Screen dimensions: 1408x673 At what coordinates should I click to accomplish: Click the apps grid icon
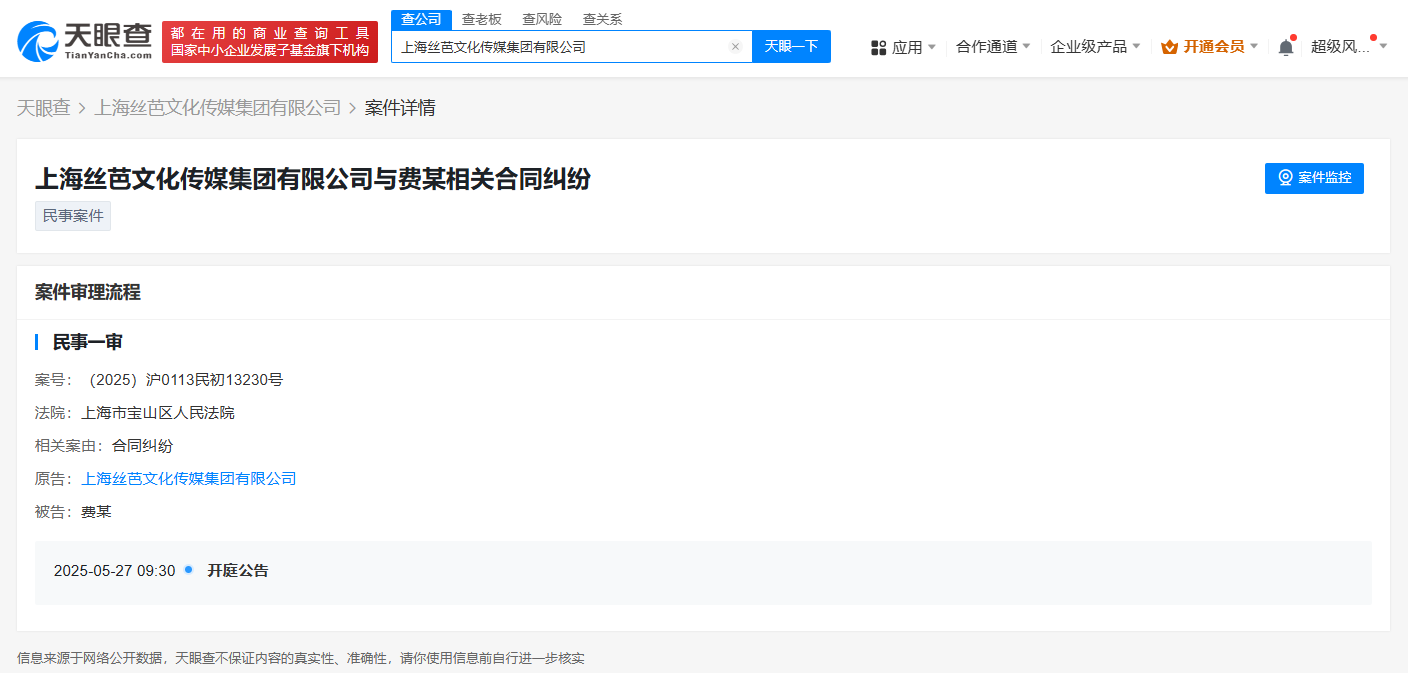coord(879,47)
